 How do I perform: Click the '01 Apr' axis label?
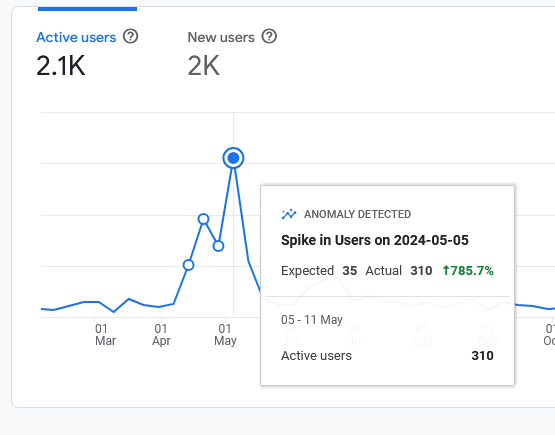(x=161, y=334)
